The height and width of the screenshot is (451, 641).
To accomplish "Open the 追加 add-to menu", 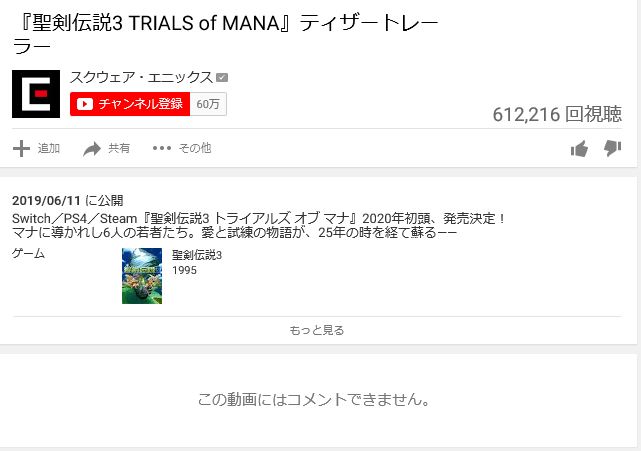I will pos(36,148).
